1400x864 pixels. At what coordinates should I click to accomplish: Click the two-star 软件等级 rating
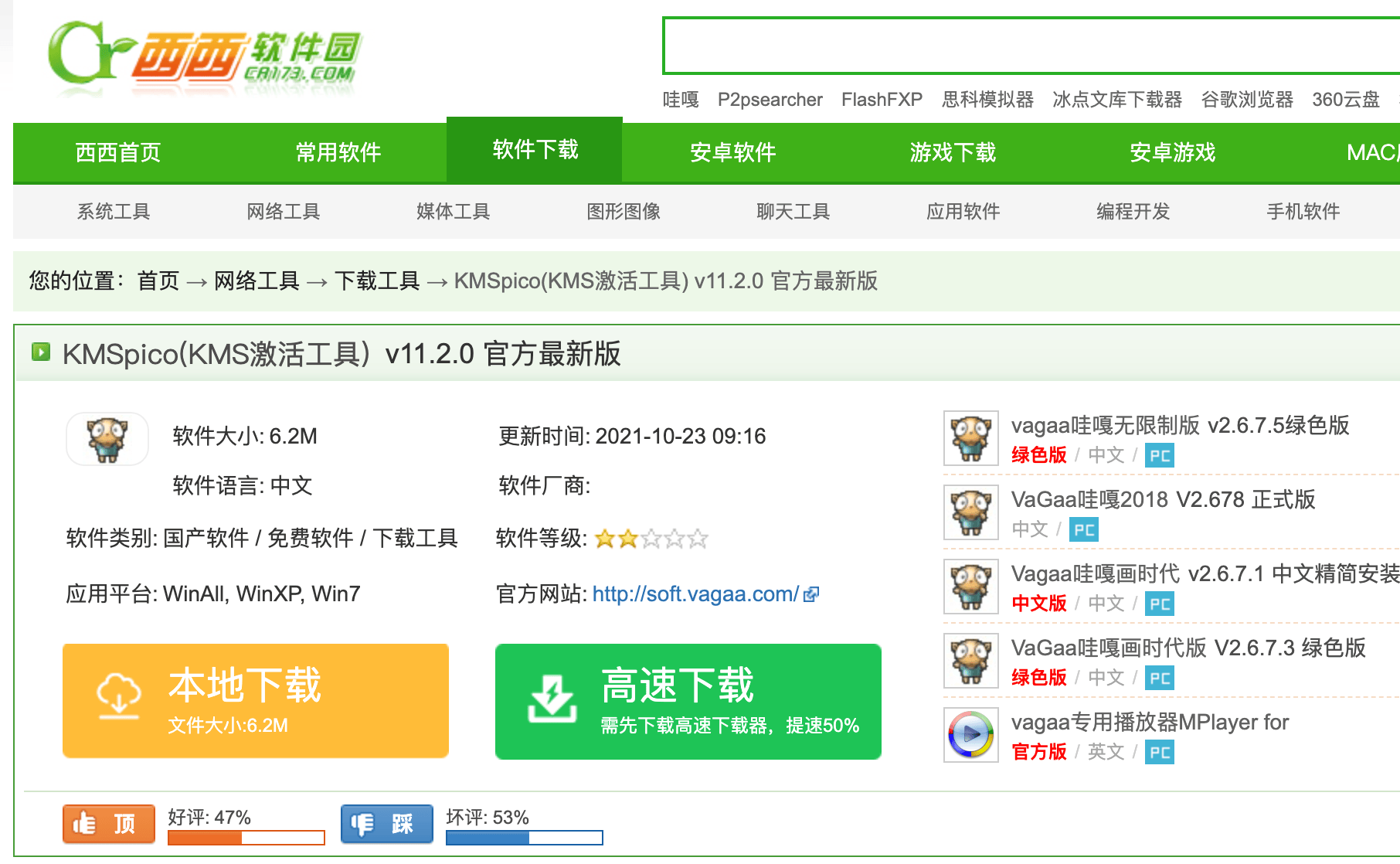coord(651,539)
